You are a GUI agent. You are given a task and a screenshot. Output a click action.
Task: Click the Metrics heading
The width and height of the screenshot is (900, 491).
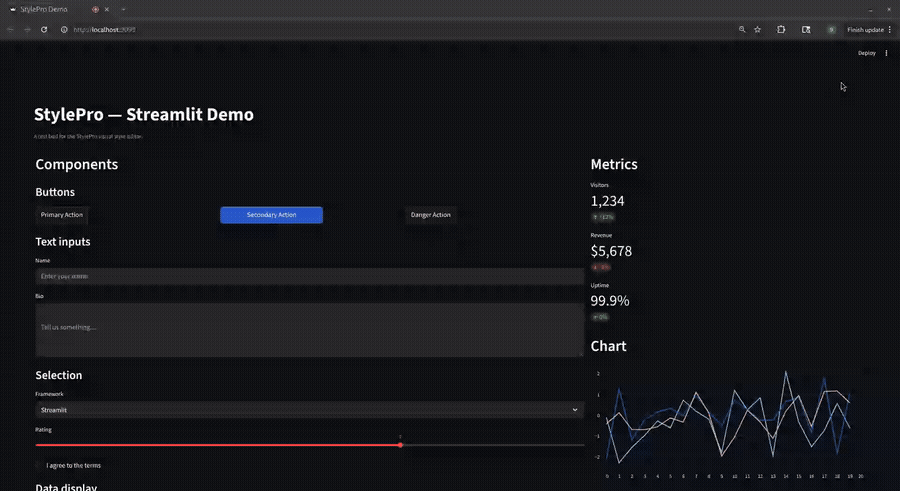tap(614, 164)
